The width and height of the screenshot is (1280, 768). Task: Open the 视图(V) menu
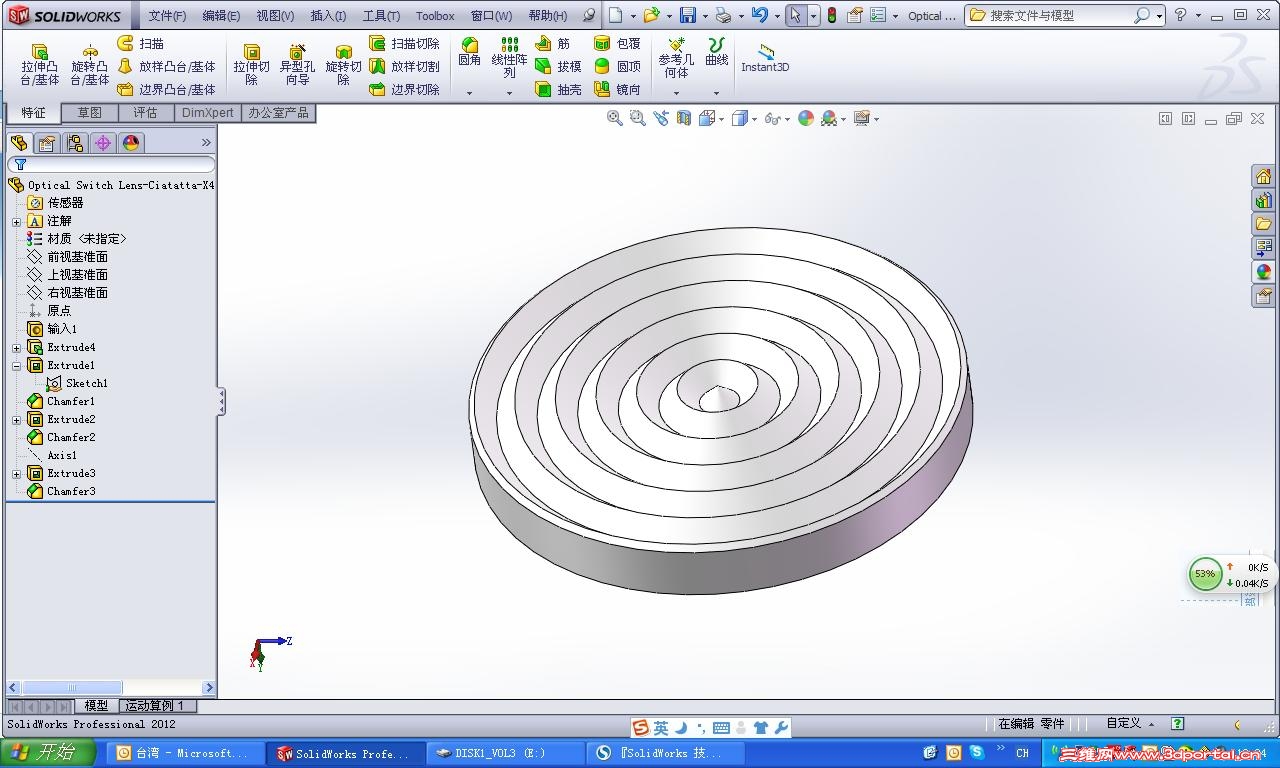pos(275,16)
